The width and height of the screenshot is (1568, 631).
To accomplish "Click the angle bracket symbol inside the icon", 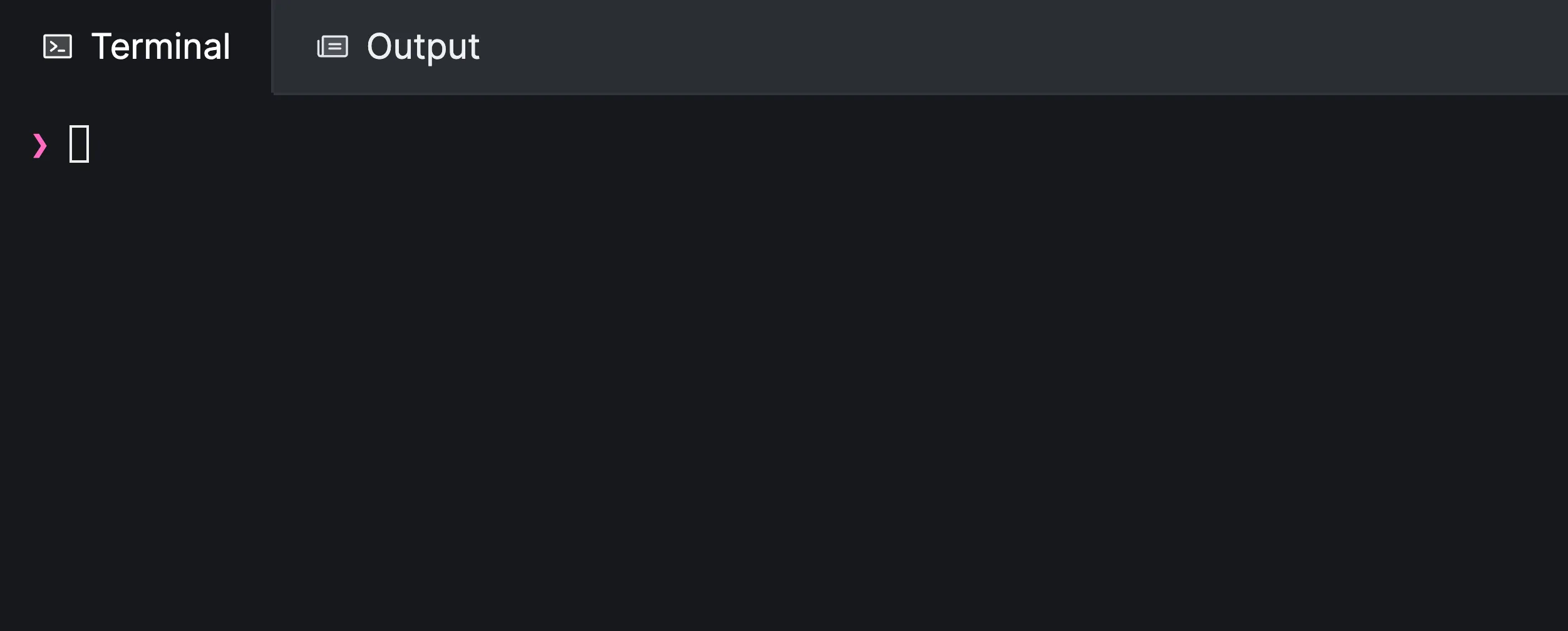I will [55, 46].
